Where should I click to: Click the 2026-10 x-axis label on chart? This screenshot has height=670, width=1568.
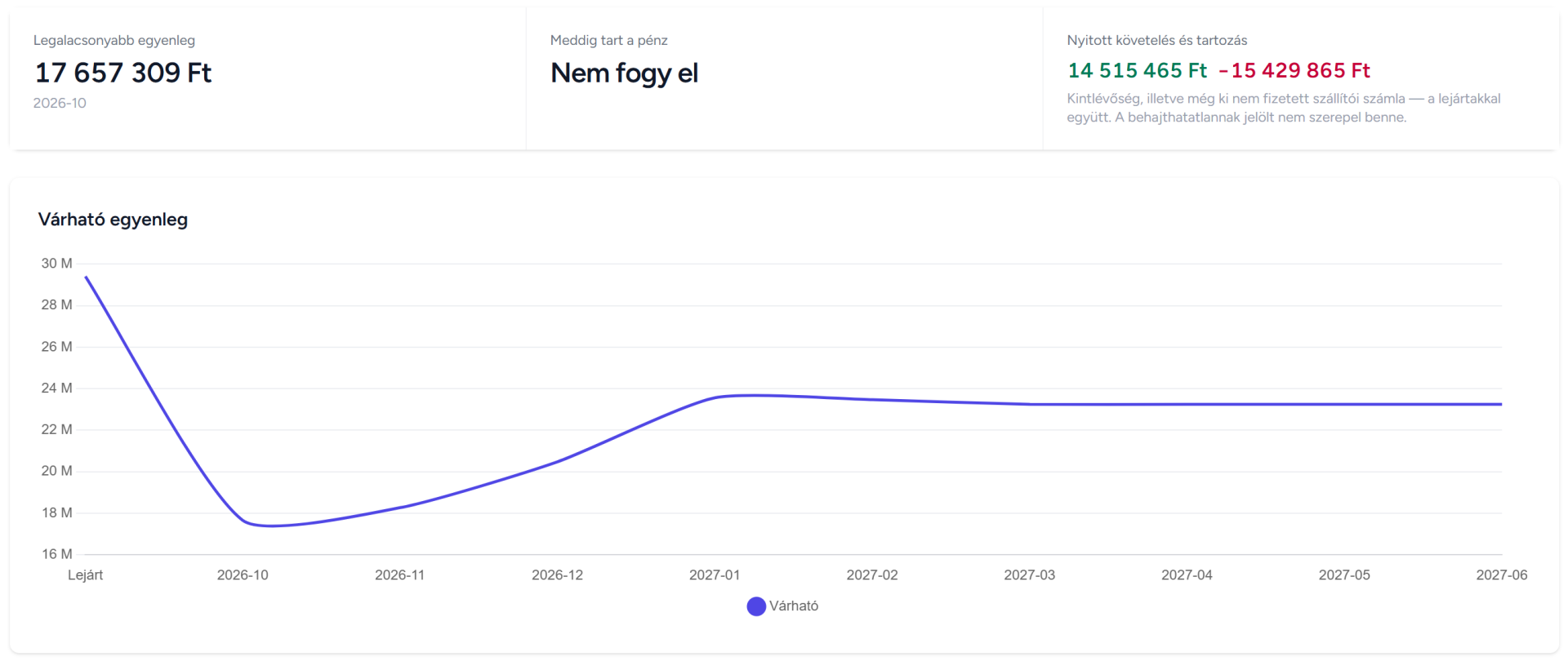click(x=243, y=575)
